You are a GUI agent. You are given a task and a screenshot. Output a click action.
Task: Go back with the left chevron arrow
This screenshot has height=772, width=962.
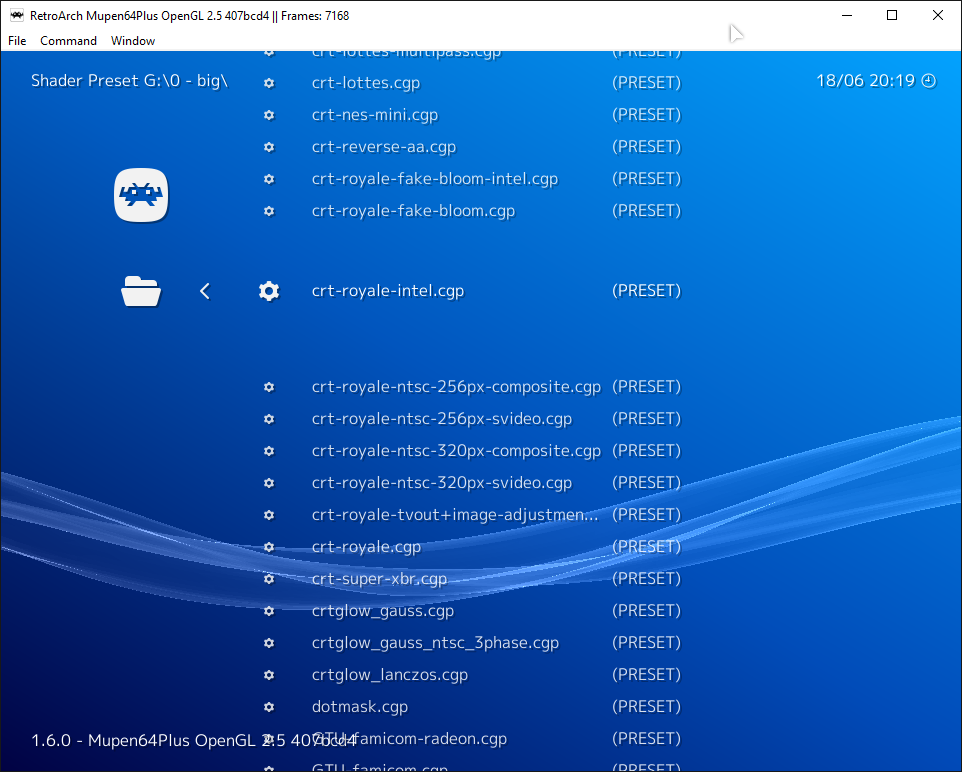tap(205, 291)
